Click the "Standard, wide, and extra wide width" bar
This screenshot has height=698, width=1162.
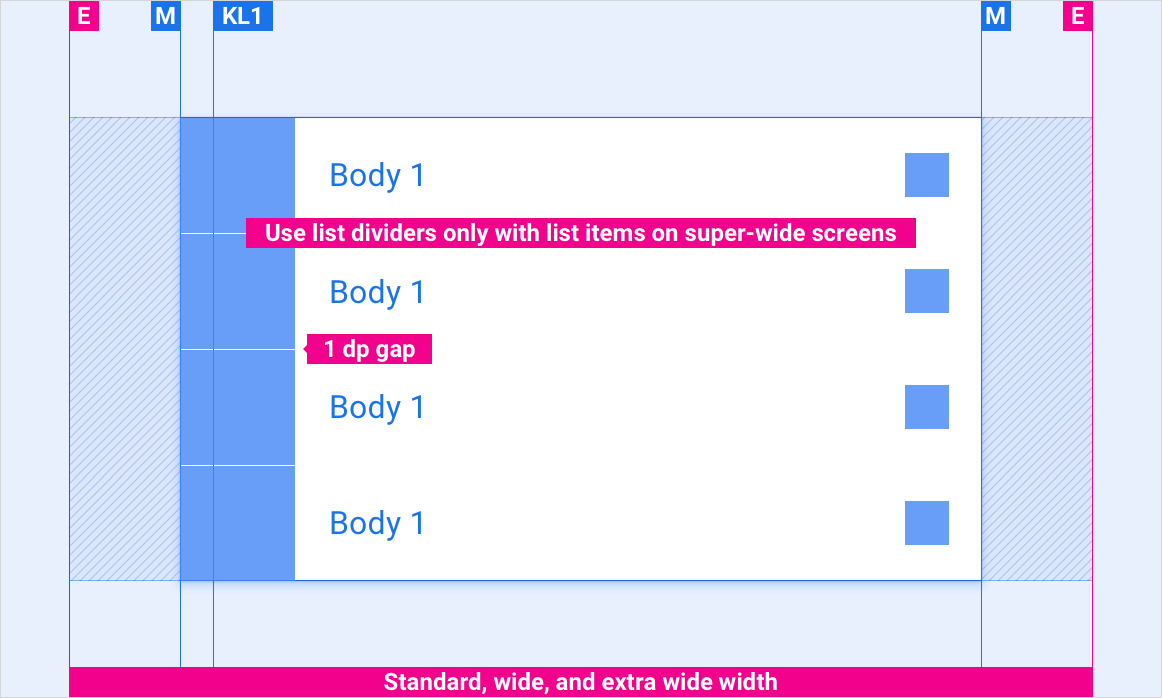(580, 682)
